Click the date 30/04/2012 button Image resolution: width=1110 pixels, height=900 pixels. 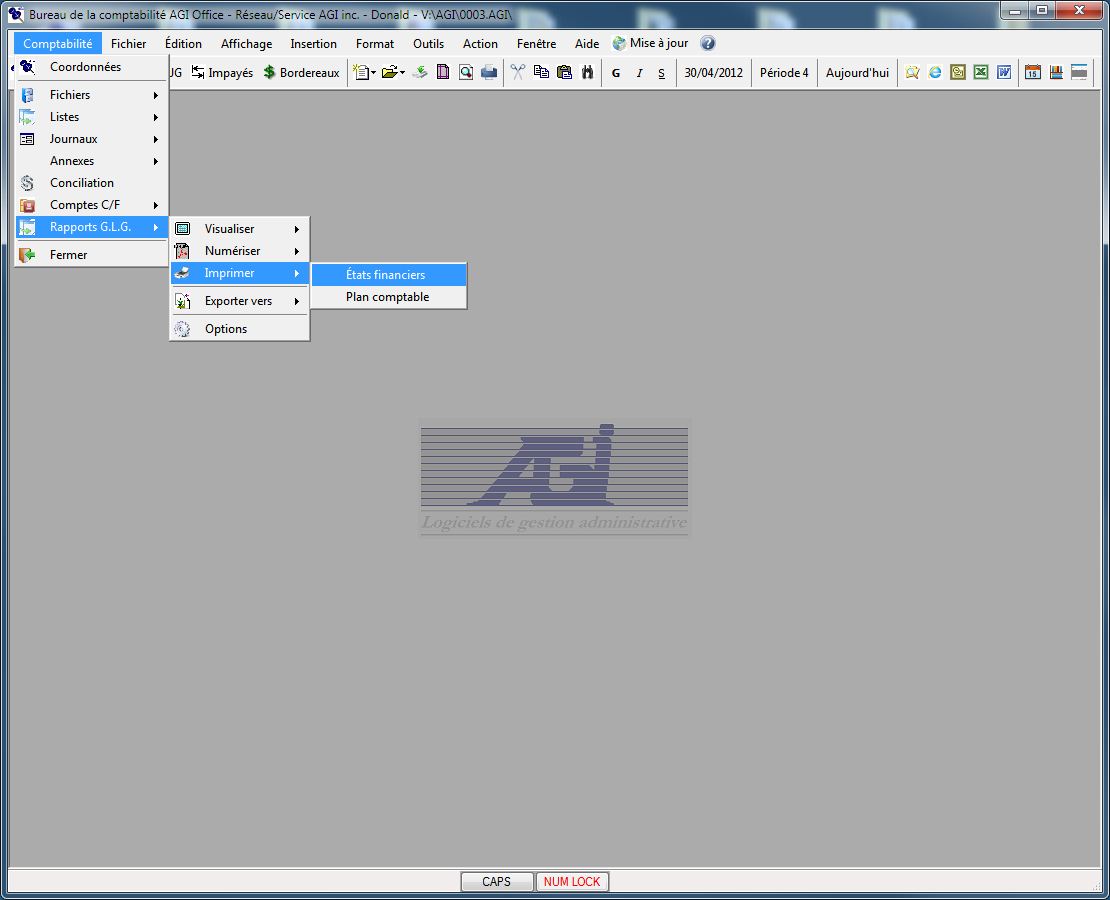(x=714, y=73)
